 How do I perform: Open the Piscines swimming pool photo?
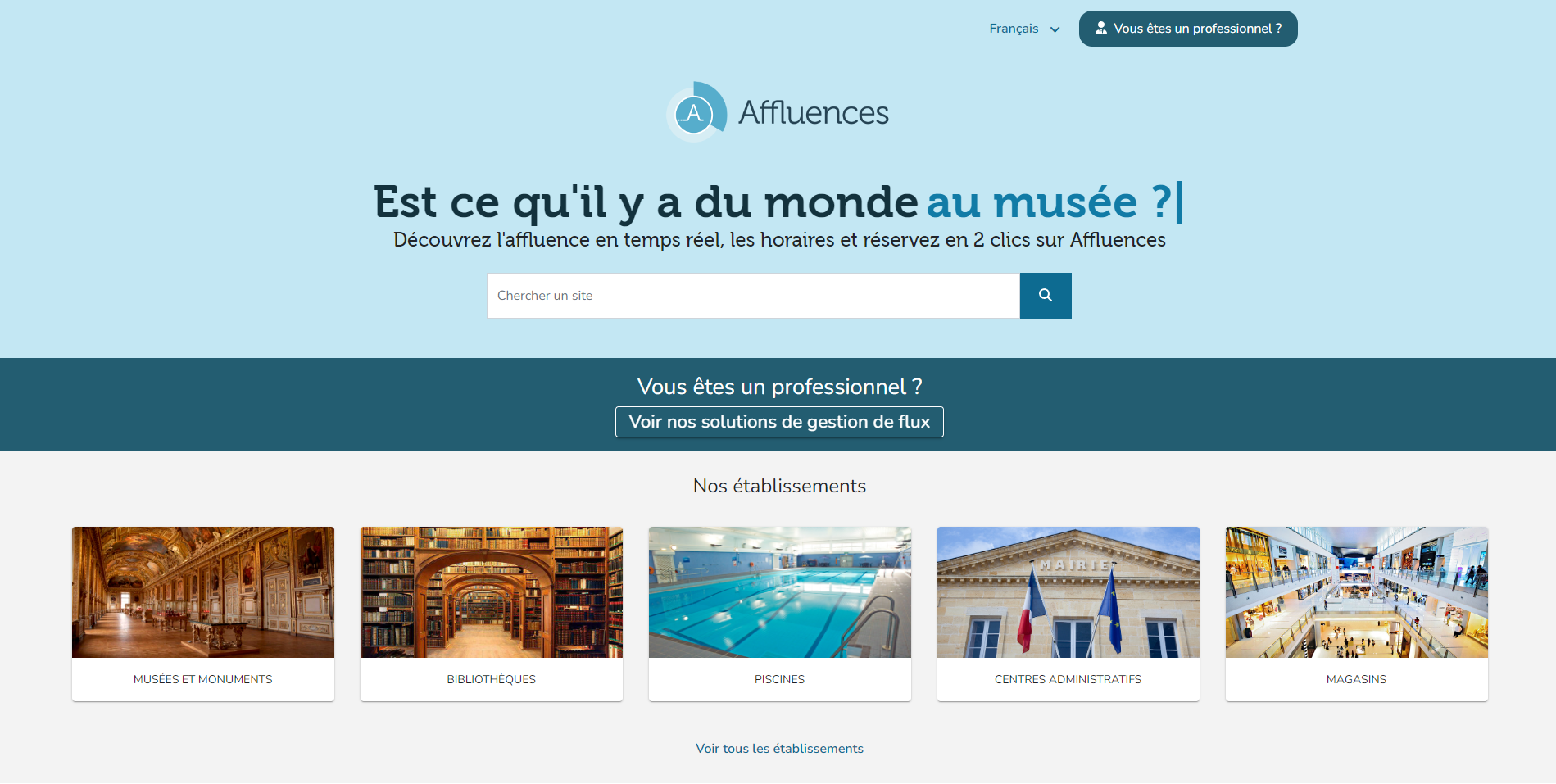[x=780, y=592]
